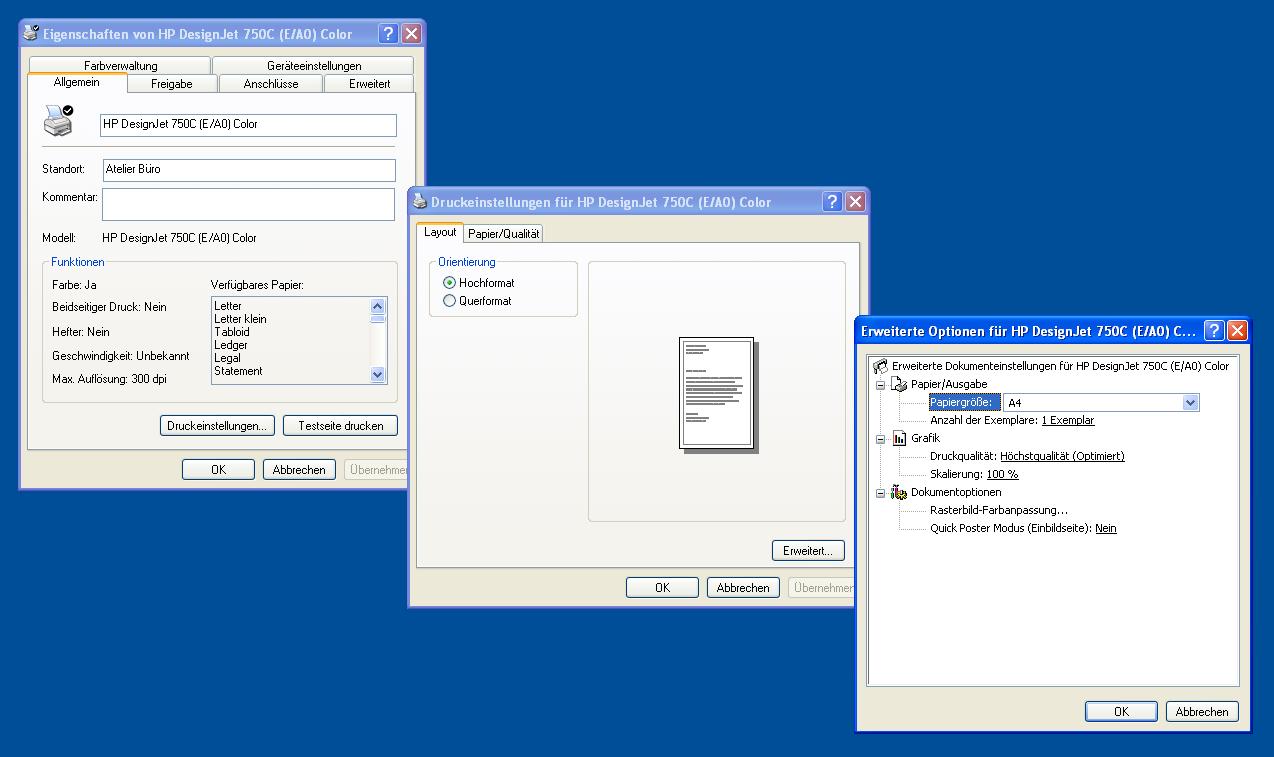Click page preview thumbnail in Layout tab

coord(718,394)
